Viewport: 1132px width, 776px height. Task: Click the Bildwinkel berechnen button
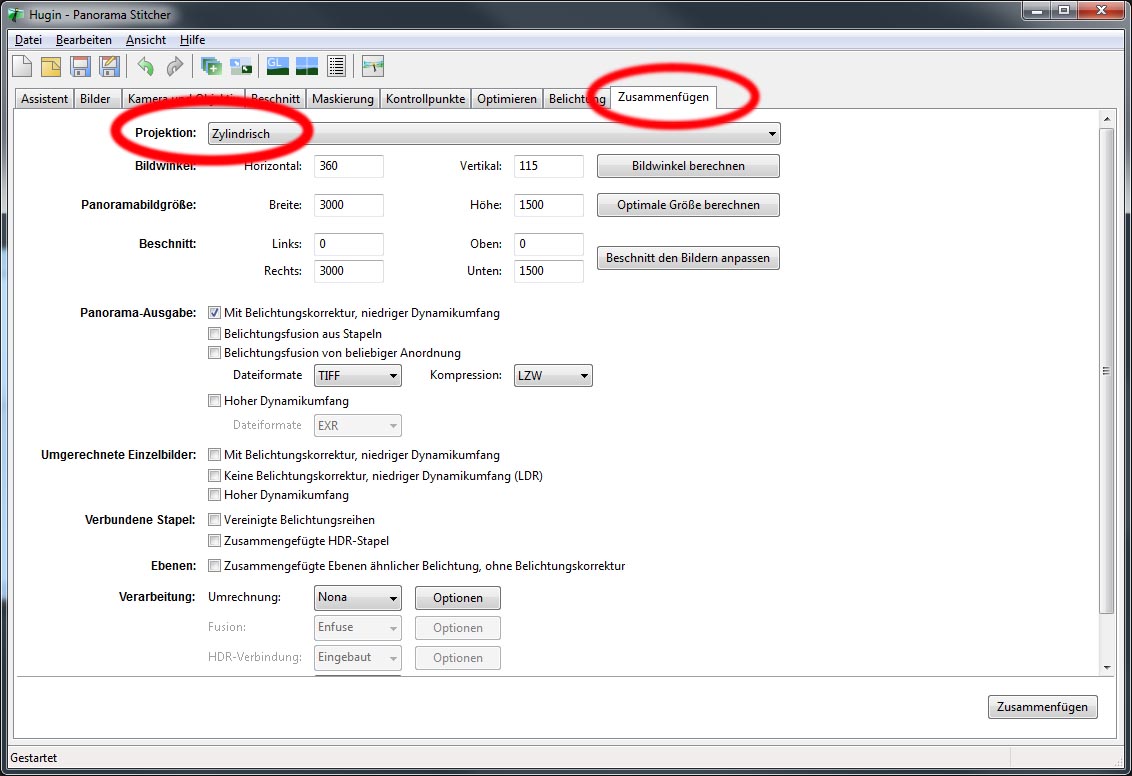(688, 166)
